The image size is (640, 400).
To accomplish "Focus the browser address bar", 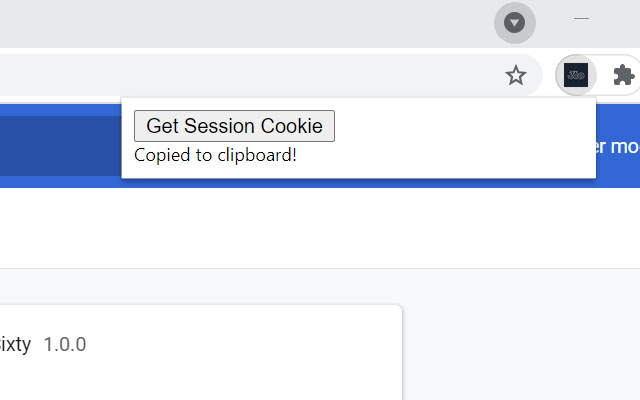I will pyautogui.click(x=250, y=75).
